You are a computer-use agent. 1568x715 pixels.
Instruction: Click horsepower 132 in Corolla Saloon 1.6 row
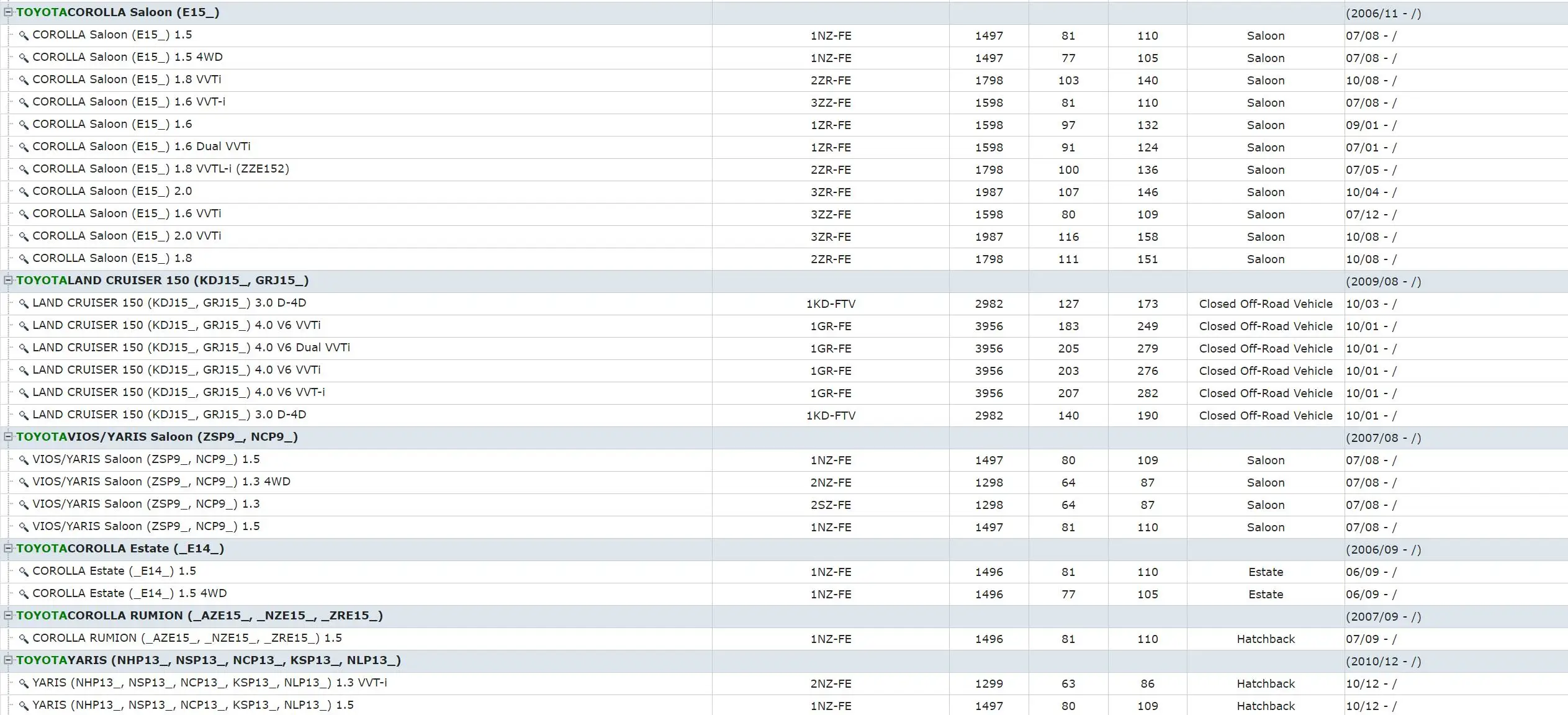point(1148,125)
